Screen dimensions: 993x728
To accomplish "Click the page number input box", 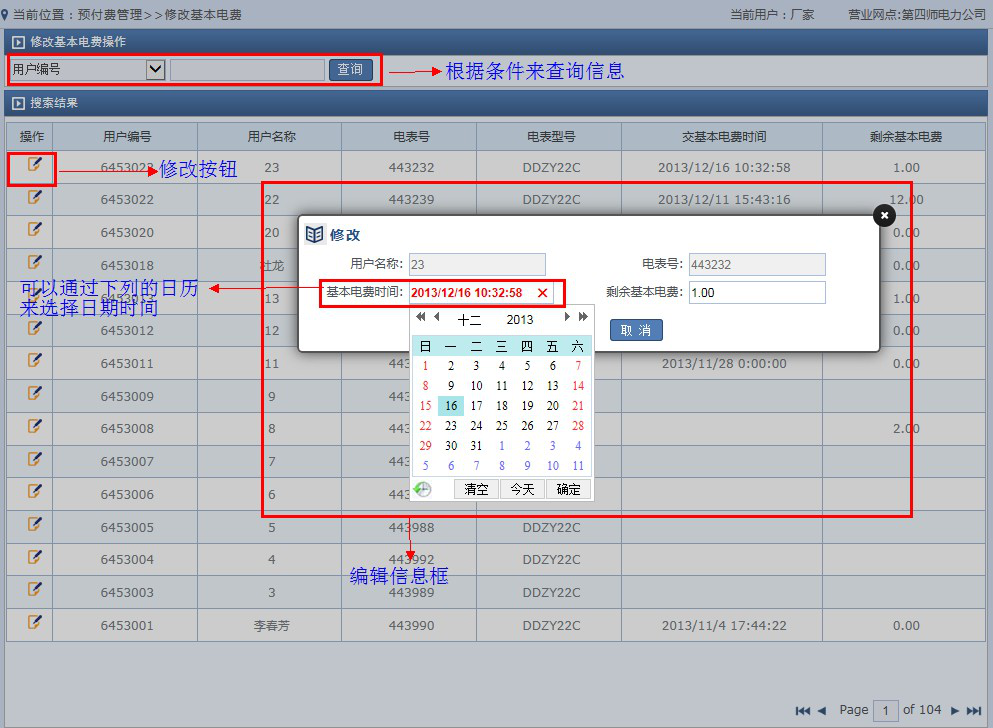I will (885, 711).
